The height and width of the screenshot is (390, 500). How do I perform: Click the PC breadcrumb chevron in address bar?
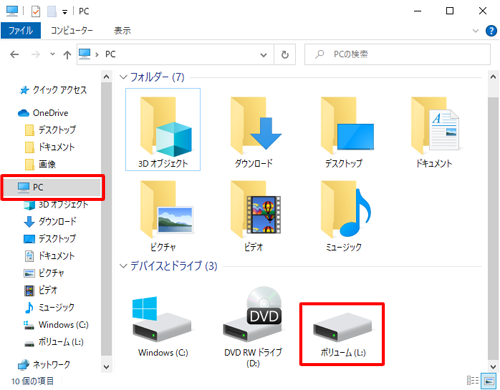pos(97,55)
